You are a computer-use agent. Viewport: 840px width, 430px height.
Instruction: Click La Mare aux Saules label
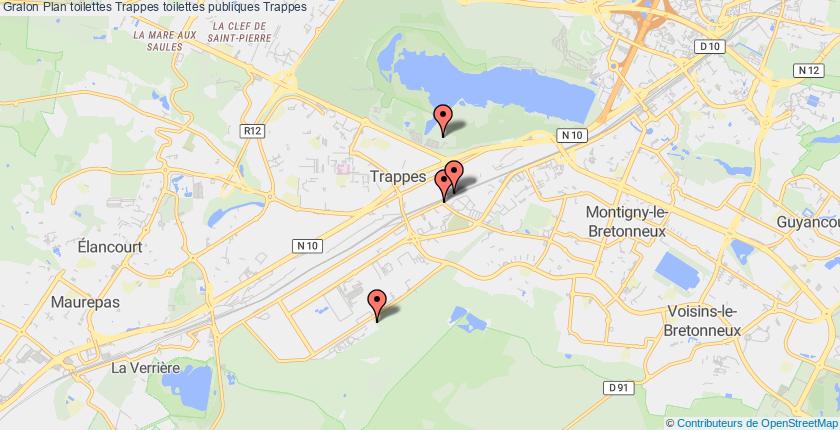click(165, 41)
